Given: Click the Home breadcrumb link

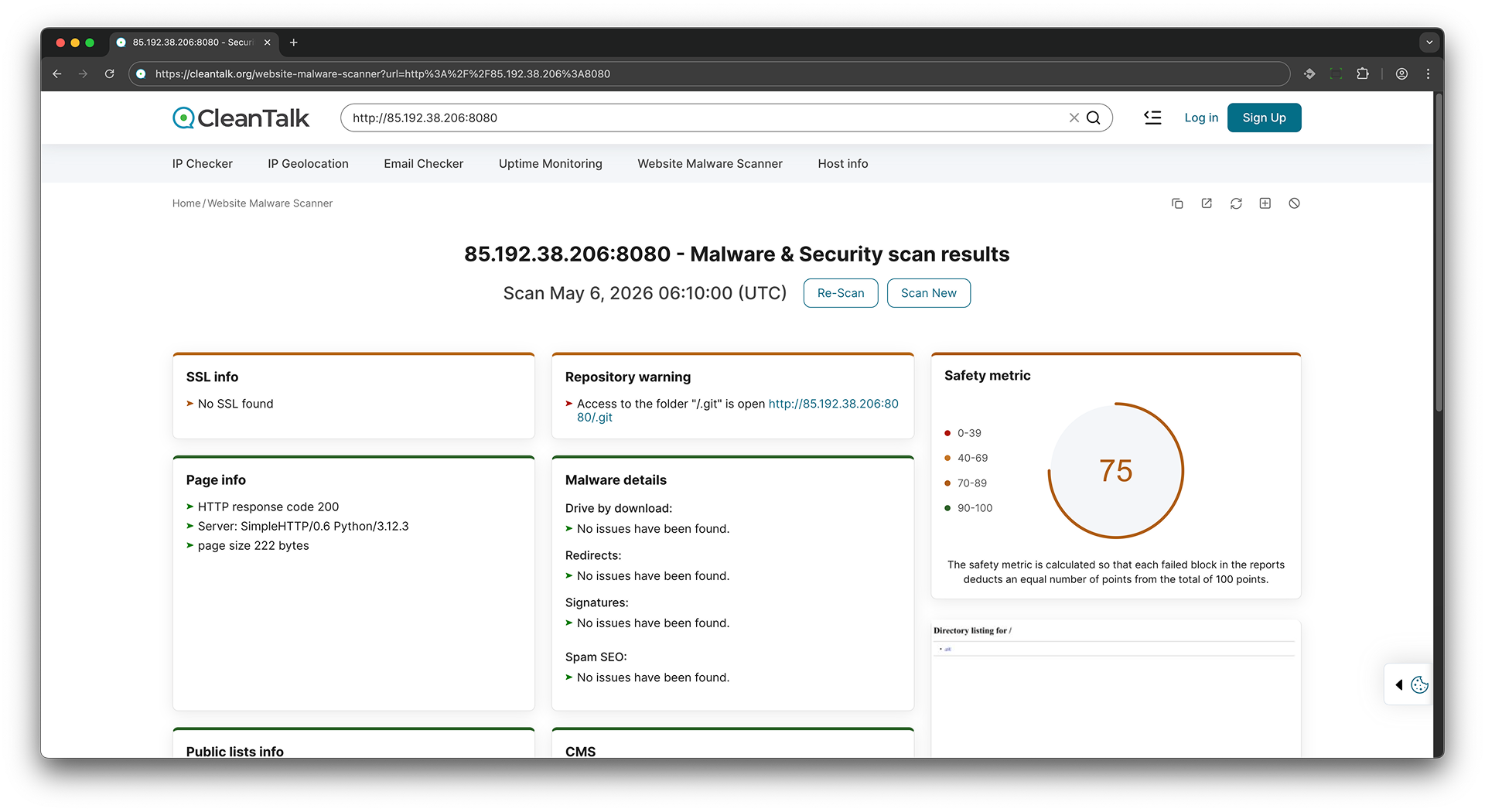Looking at the screenshot, I should click(186, 203).
